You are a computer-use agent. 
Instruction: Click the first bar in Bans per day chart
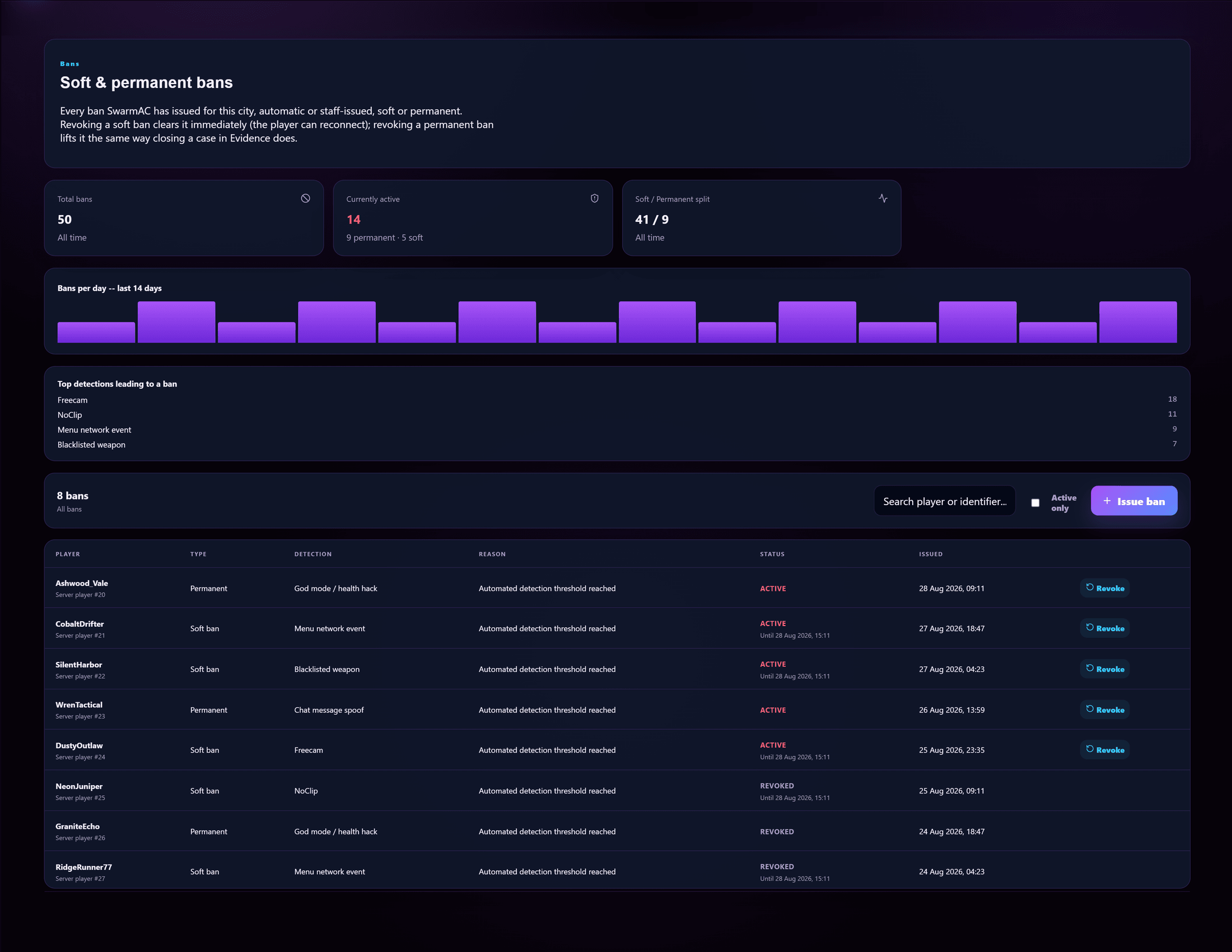click(96, 332)
